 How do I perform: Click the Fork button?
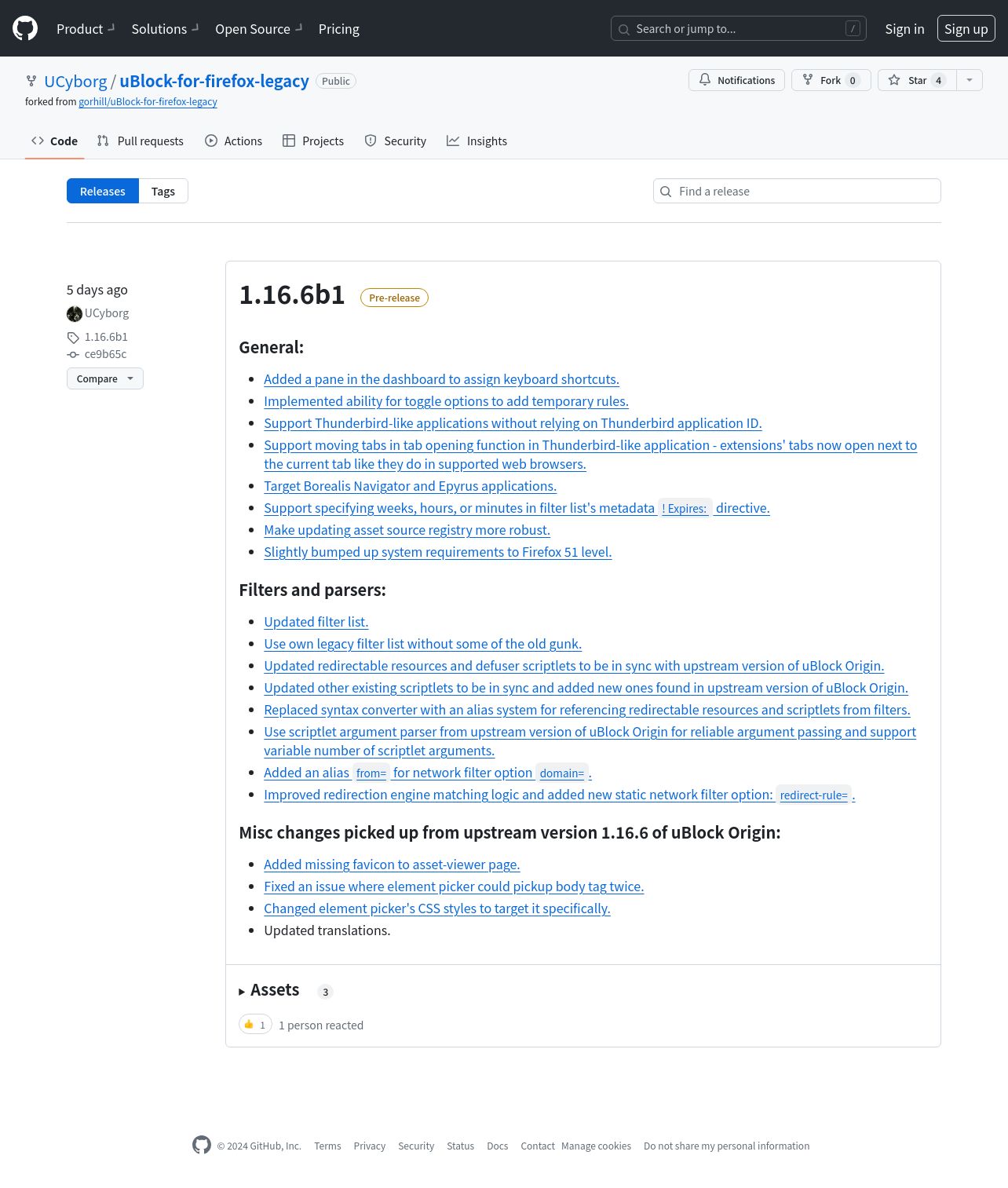[831, 80]
